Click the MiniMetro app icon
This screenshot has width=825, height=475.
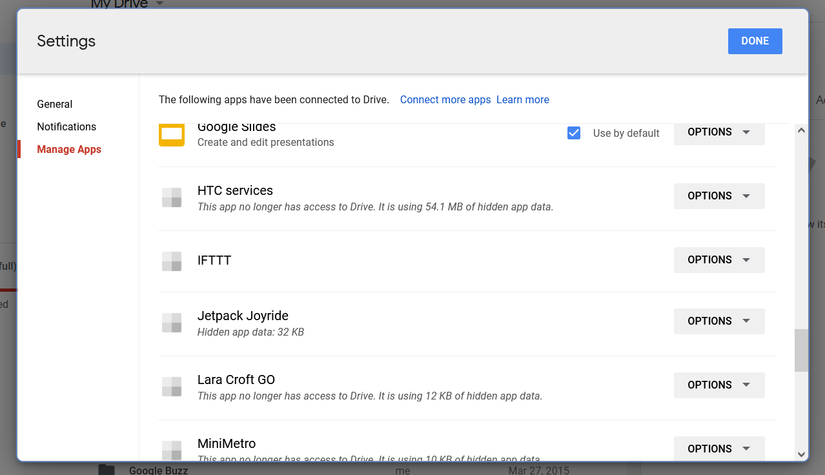171,449
